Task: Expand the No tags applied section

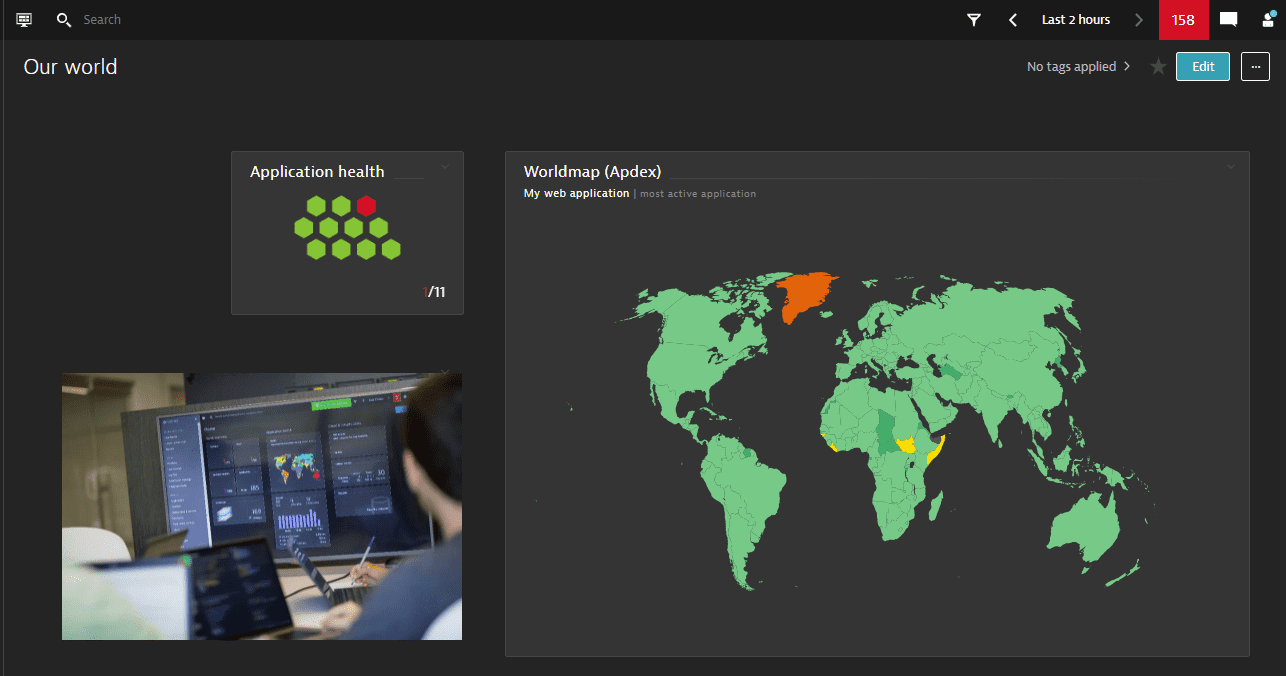Action: pos(1078,67)
